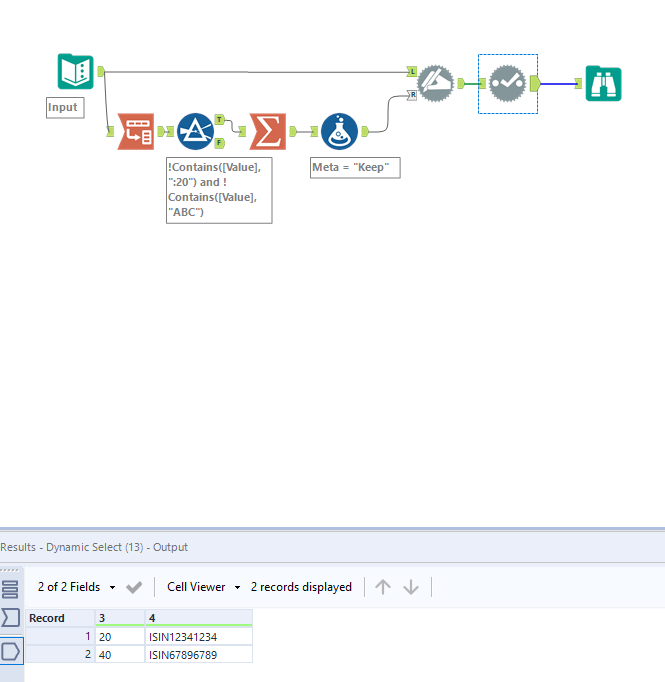Select the Summarize tool icon
The width and height of the screenshot is (665, 682).
click(268, 131)
